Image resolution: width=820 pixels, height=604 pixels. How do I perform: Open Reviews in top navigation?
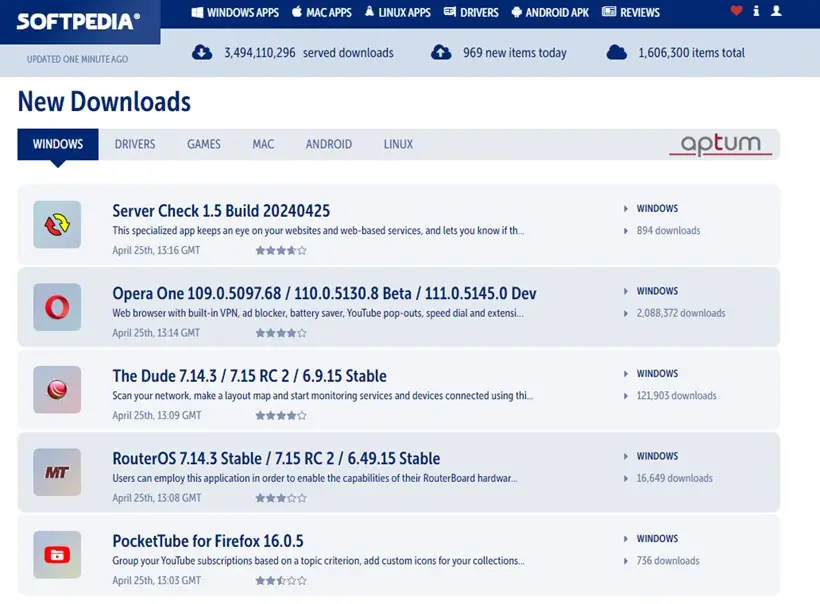click(631, 13)
